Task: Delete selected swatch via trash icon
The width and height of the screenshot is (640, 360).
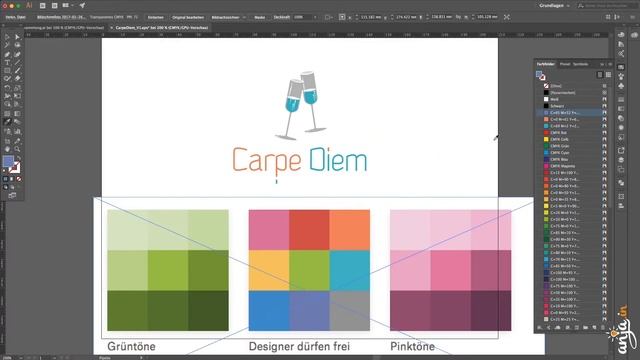Action: pyautogui.click(x=603, y=327)
